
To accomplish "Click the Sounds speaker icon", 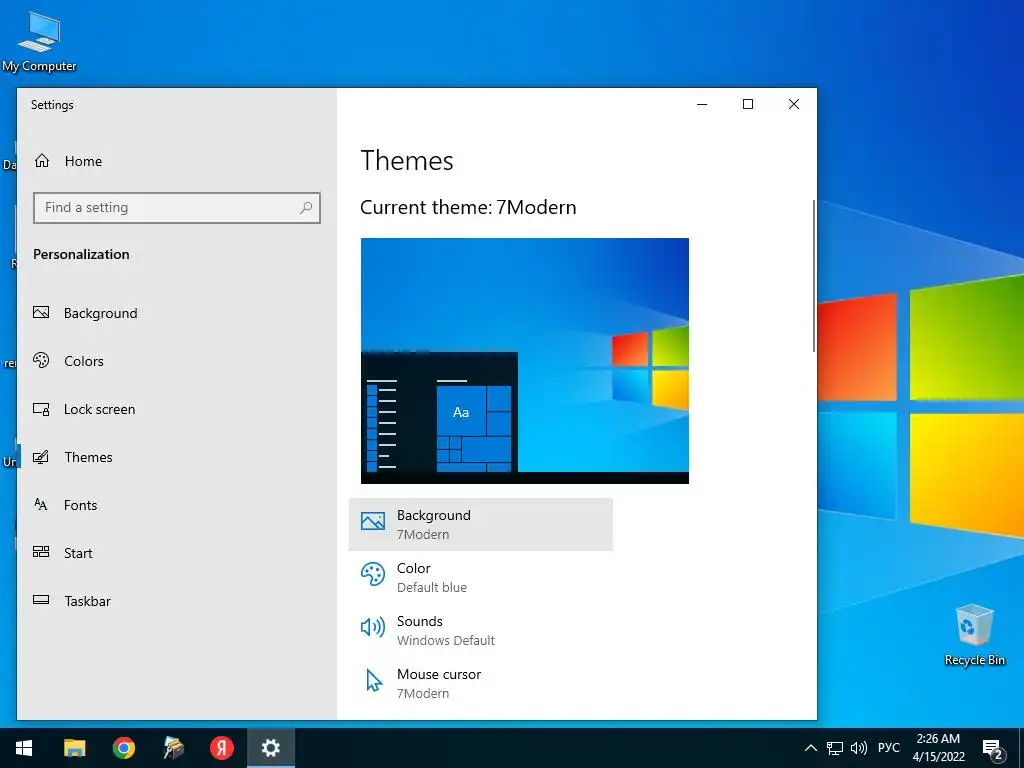I will point(373,628).
